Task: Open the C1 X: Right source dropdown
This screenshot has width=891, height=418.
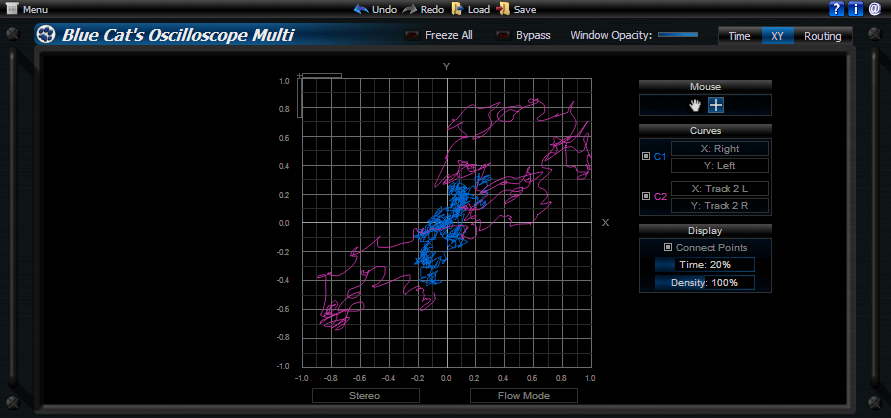Action: click(x=719, y=149)
